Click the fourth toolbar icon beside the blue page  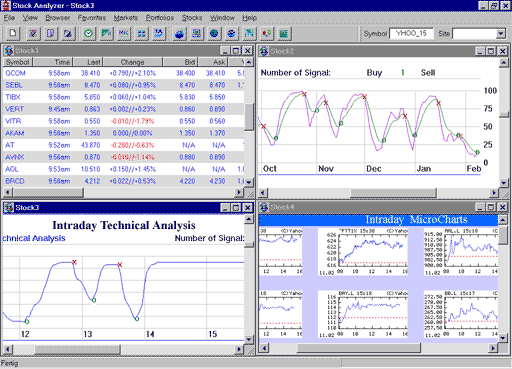click(x=68, y=33)
